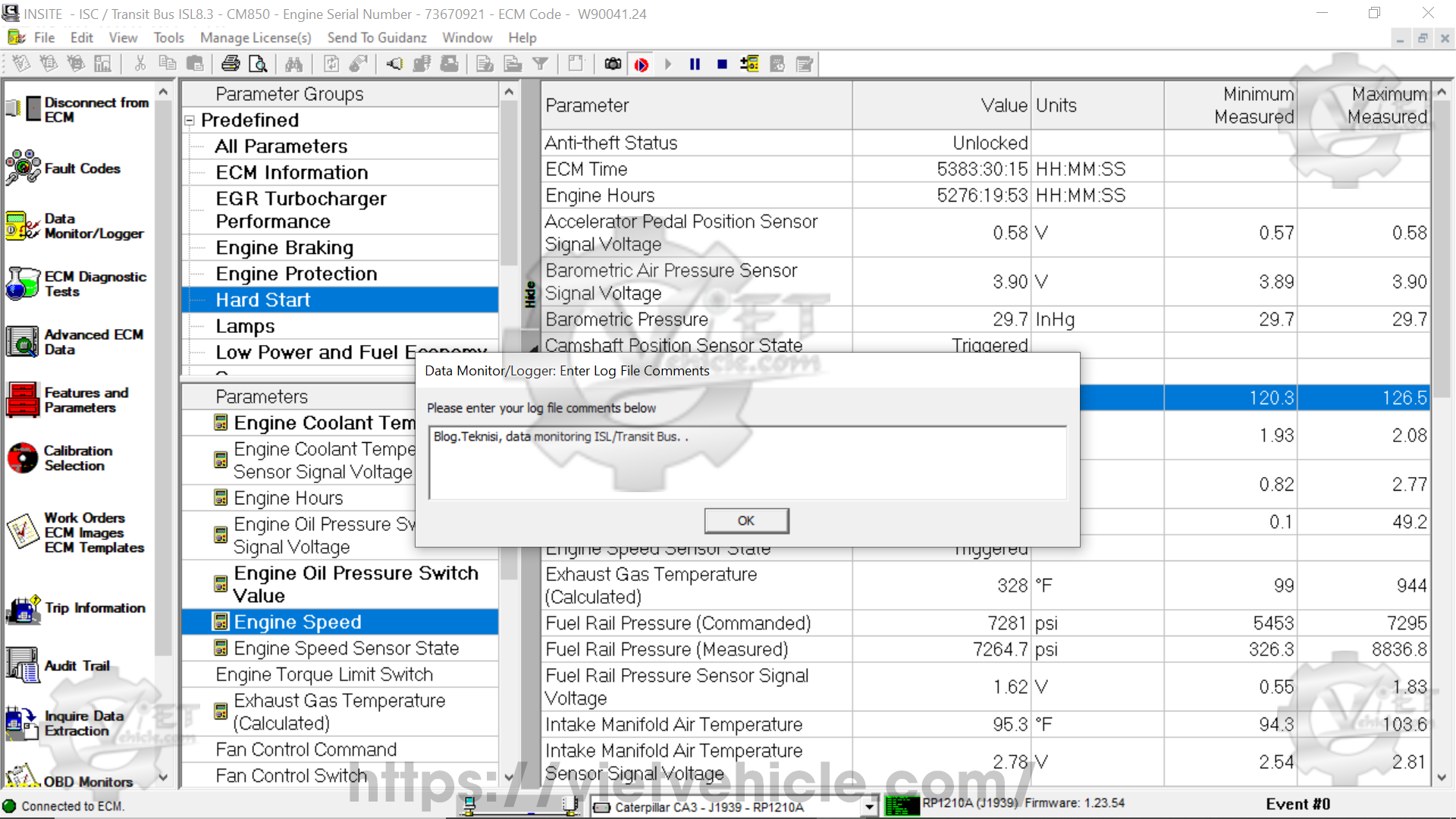This screenshot has width=1456, height=819.
Task: Toggle Exhaust Gas Temperature (Calculated) checkbox
Action: point(221,711)
